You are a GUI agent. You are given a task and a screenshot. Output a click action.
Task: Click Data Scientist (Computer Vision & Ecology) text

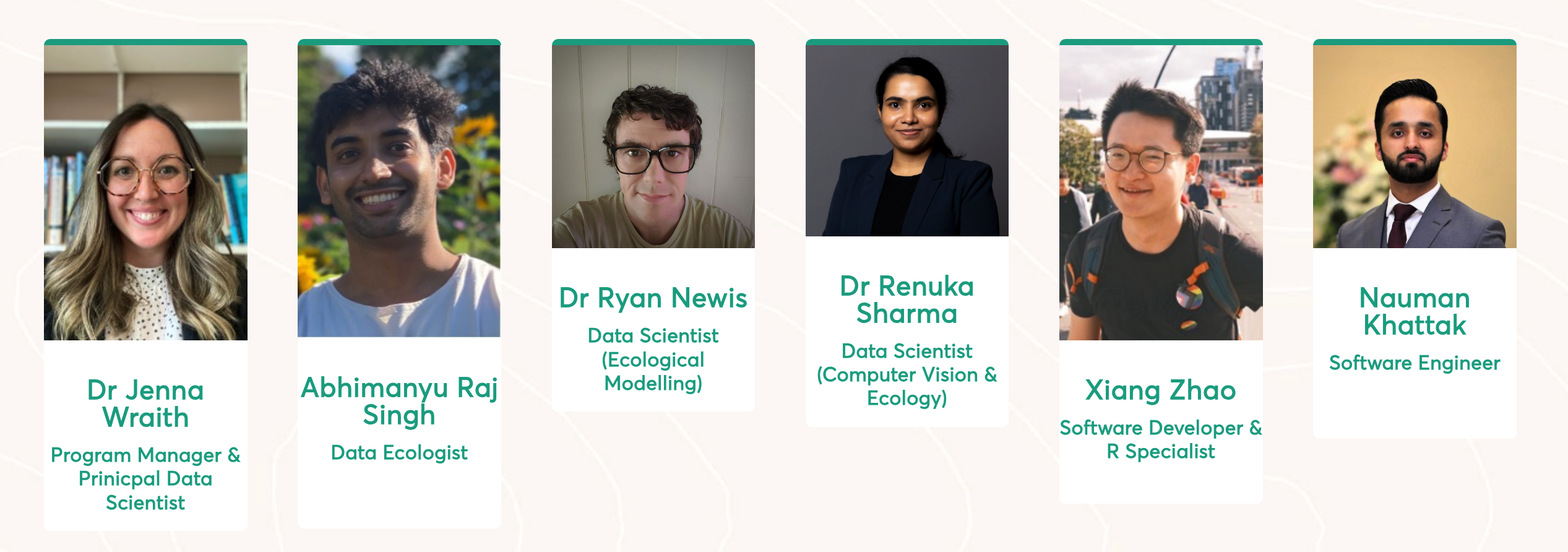coord(907,374)
